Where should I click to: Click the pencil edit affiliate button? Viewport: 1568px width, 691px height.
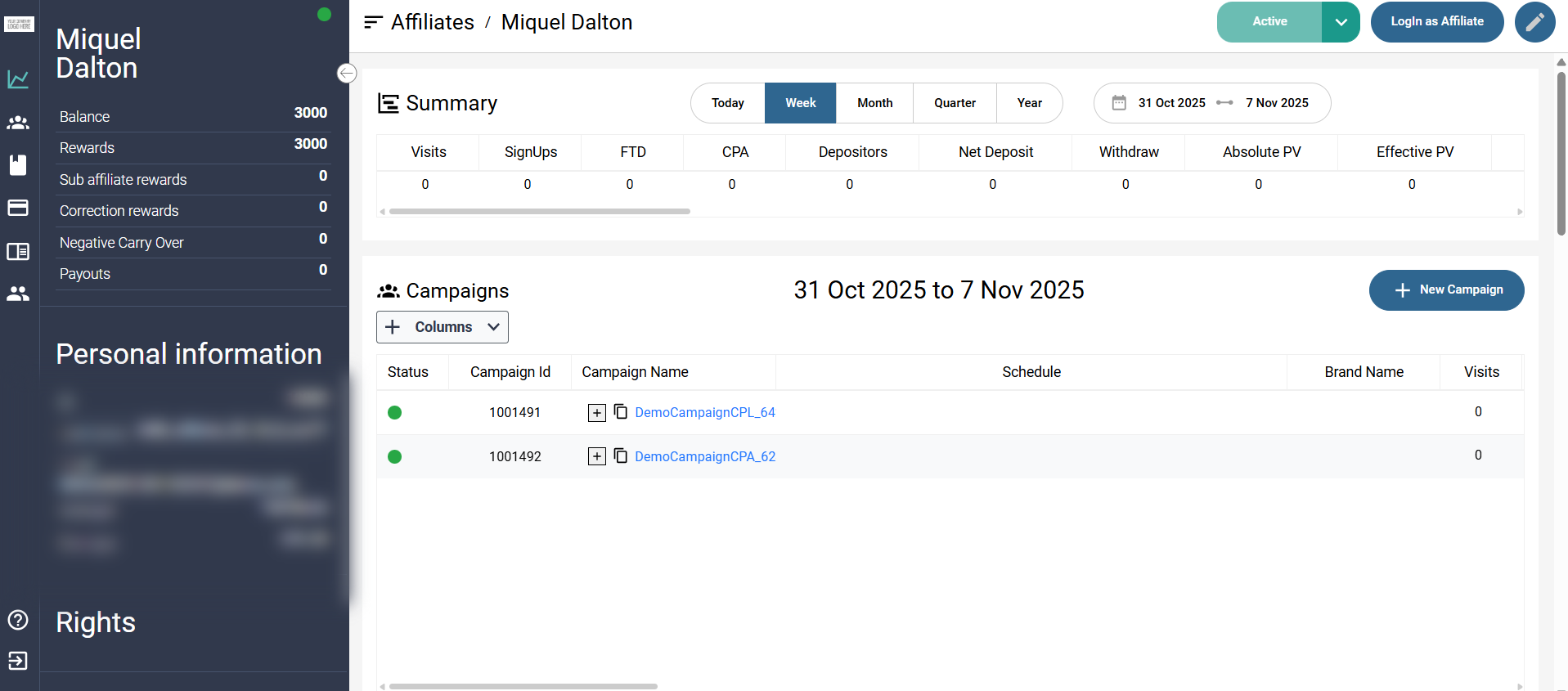point(1534,22)
